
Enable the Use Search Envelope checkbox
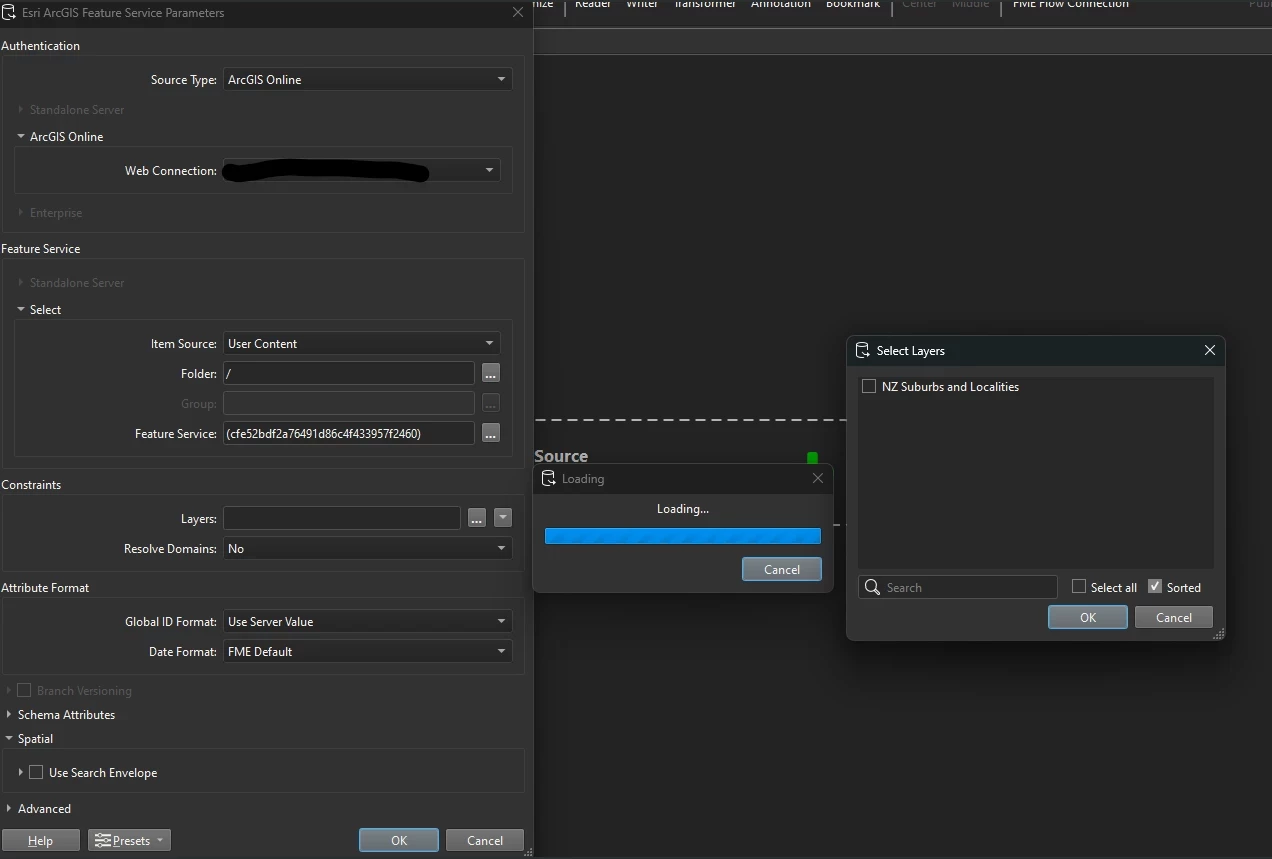click(x=36, y=772)
